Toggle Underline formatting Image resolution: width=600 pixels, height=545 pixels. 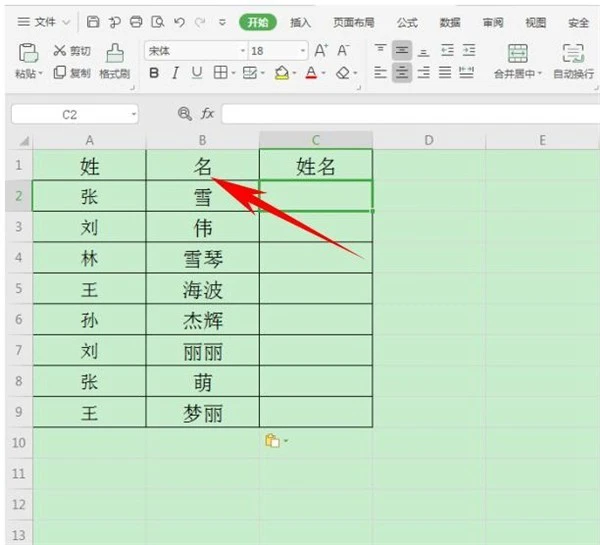pyautogui.click(x=197, y=73)
